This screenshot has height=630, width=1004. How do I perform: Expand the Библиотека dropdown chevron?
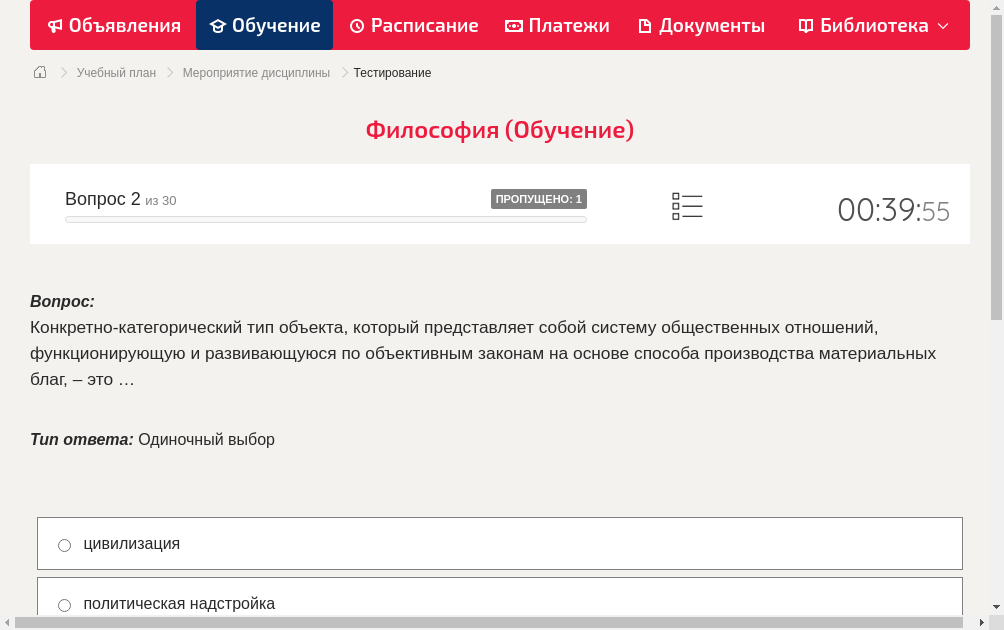[x=943, y=25]
